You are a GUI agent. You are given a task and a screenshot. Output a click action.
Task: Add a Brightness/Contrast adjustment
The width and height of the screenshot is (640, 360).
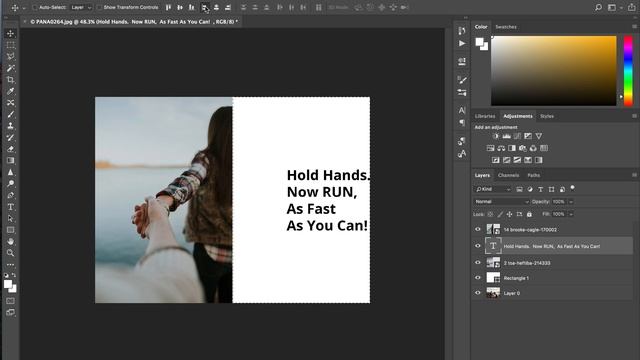[496, 136]
